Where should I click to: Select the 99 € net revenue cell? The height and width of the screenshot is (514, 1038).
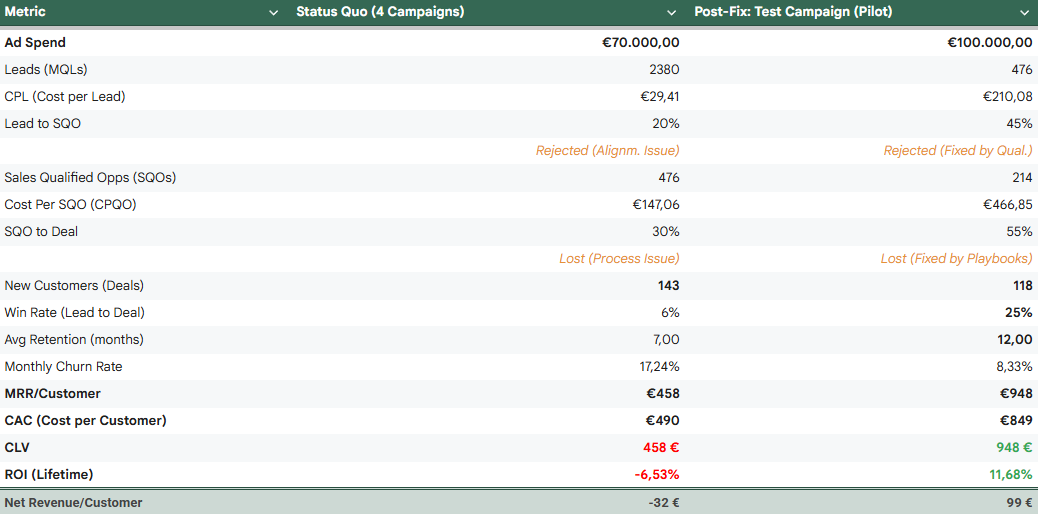click(x=1019, y=503)
